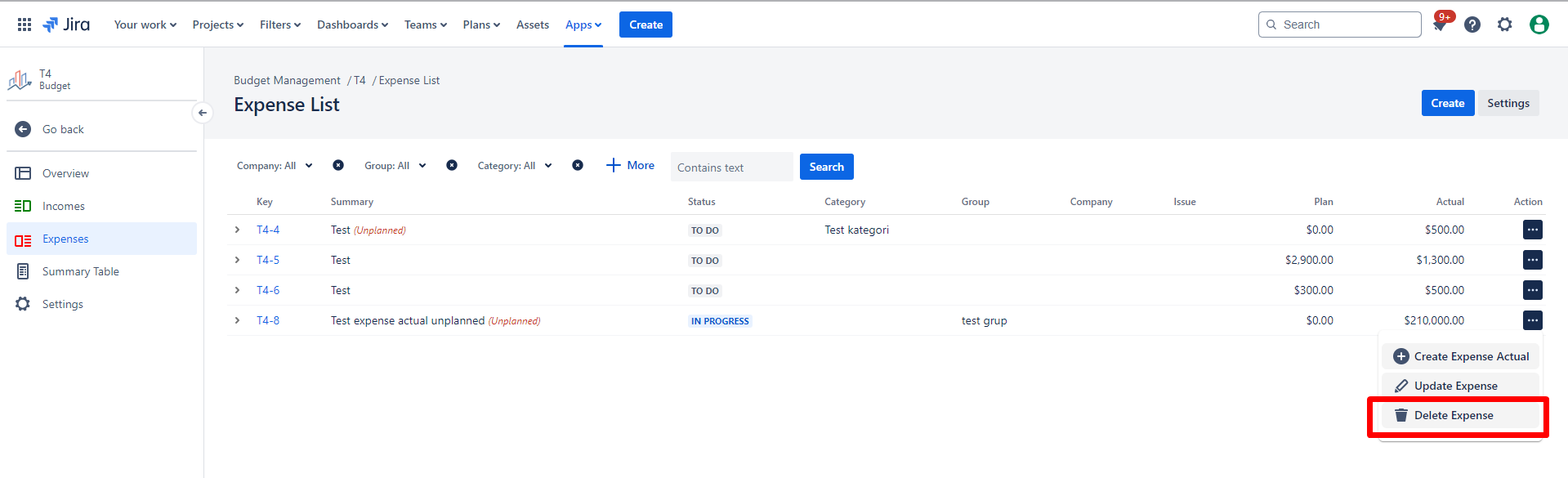Open action menu for T4-8 row
Viewport: 1568px width, 478px height.
tap(1533, 320)
